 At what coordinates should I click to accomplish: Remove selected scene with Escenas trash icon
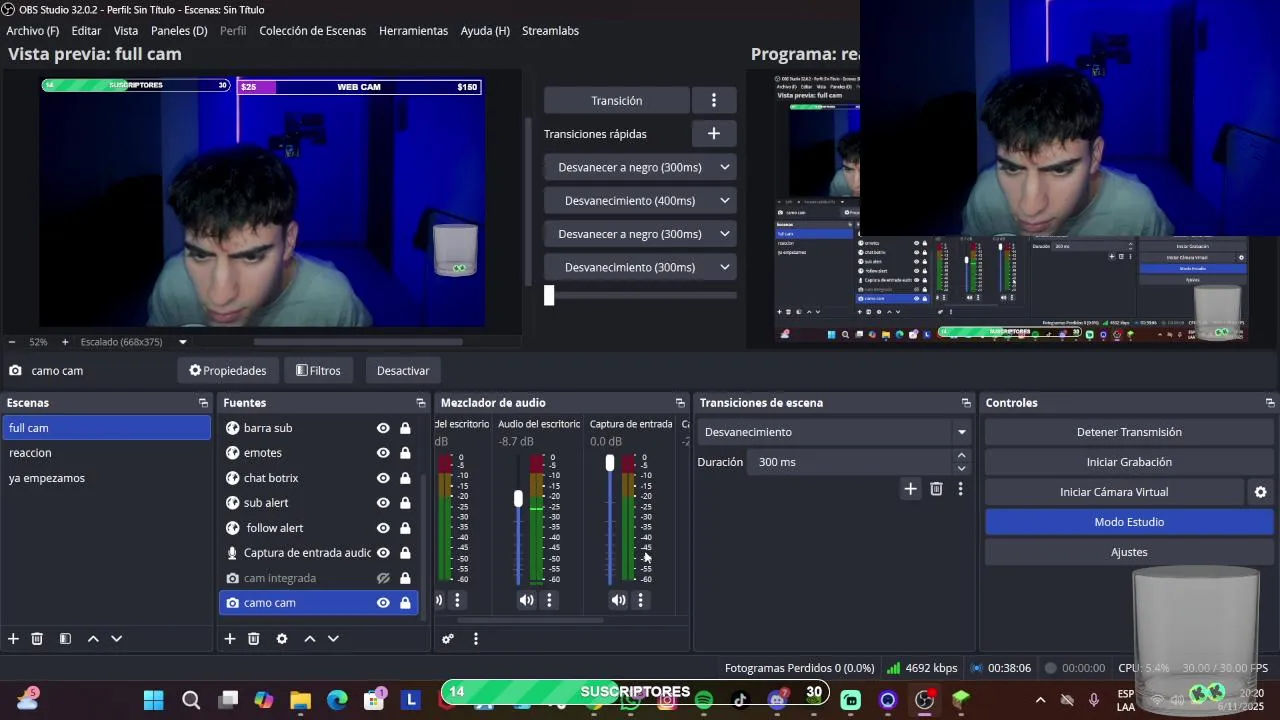point(37,638)
